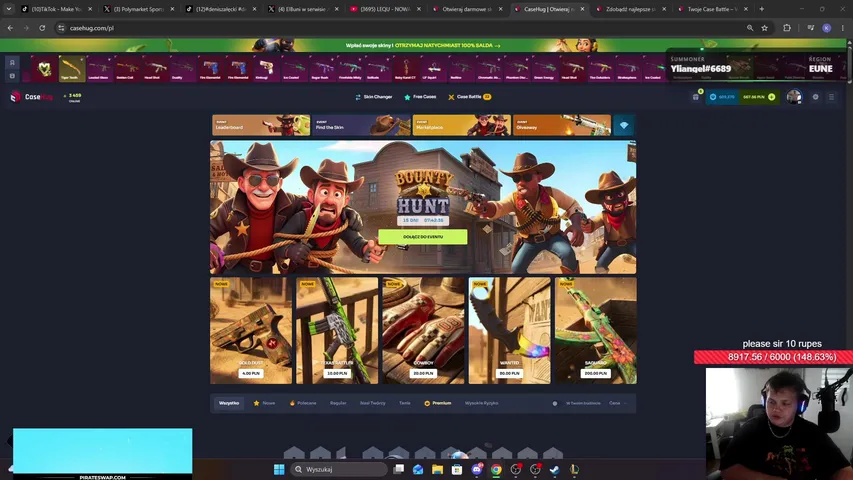
Task: Open a new browser tab with plus icon
Action: pos(762,9)
